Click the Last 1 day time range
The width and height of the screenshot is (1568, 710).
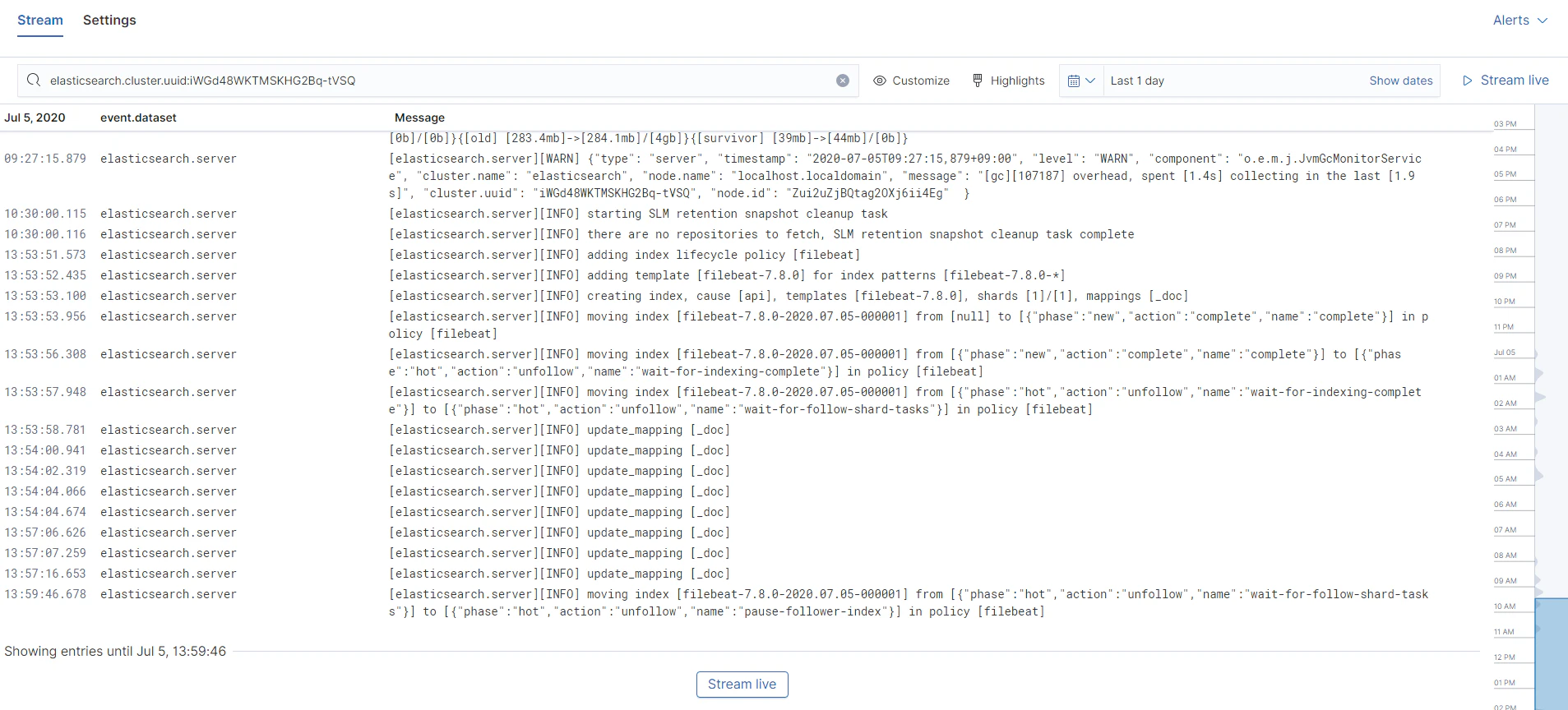[1137, 81]
